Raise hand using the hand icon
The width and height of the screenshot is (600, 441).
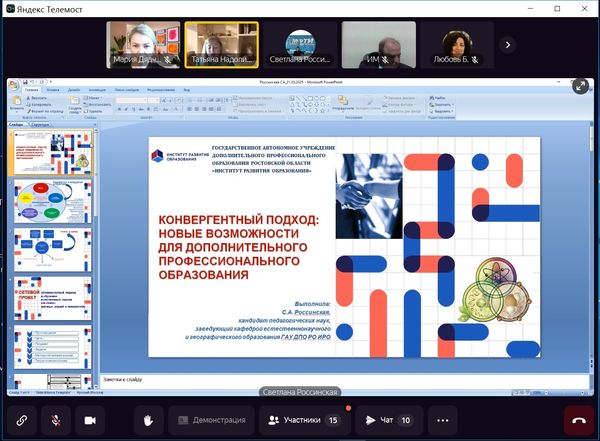[148, 420]
